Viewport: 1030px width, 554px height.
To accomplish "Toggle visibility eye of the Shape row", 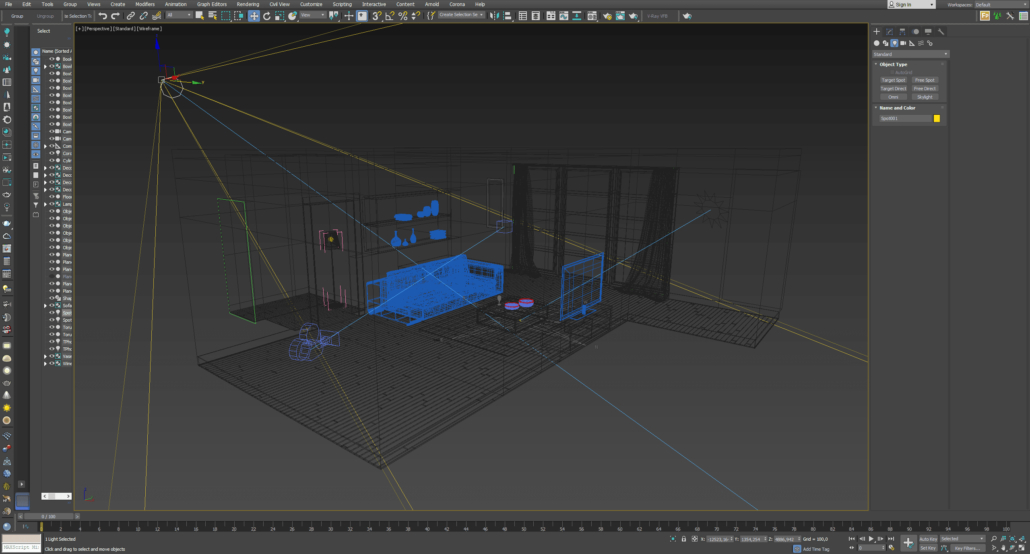I will (x=52, y=298).
